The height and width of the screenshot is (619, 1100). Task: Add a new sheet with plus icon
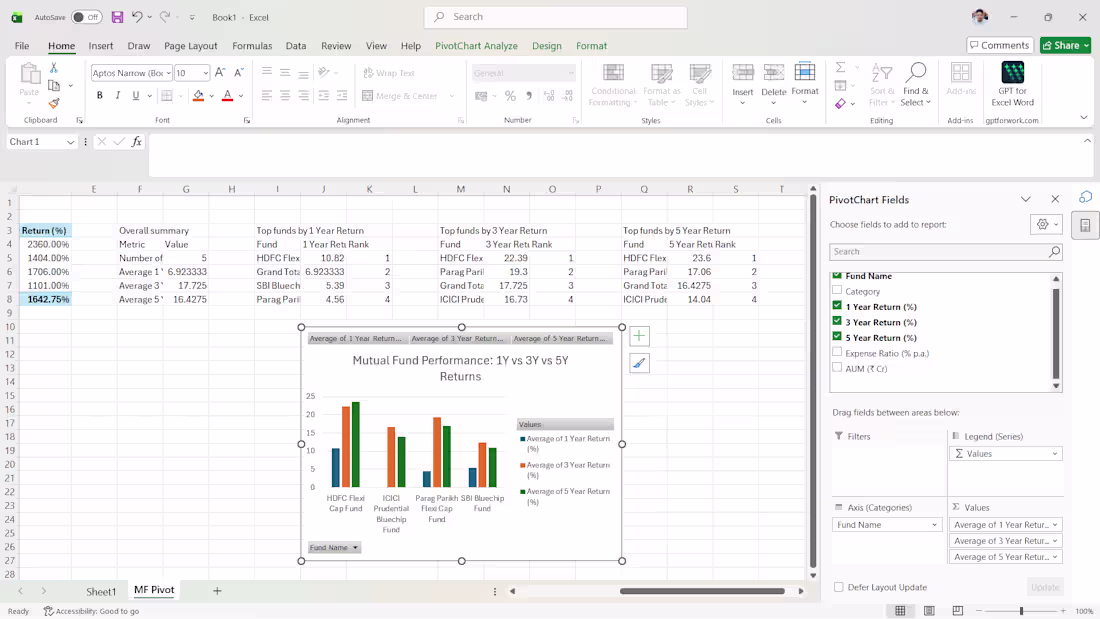click(217, 591)
